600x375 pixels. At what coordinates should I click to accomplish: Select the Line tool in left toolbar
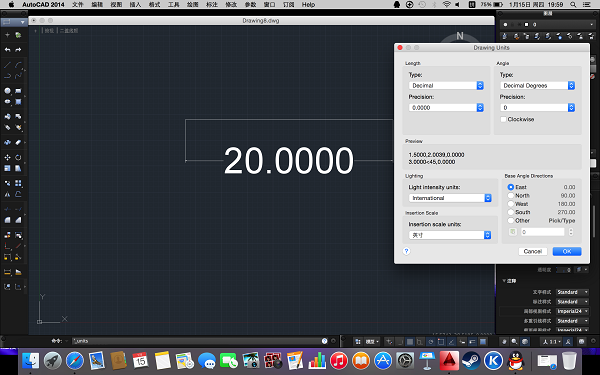pyautogui.click(x=7, y=65)
